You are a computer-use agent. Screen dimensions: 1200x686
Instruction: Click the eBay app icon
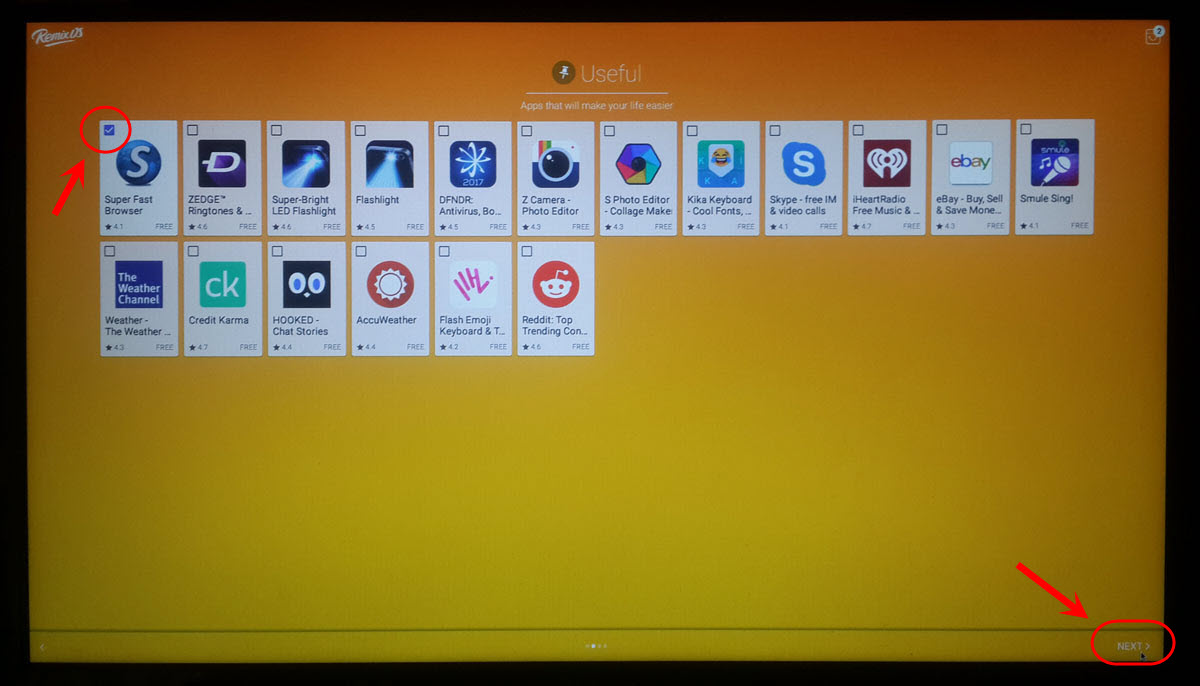click(x=970, y=163)
